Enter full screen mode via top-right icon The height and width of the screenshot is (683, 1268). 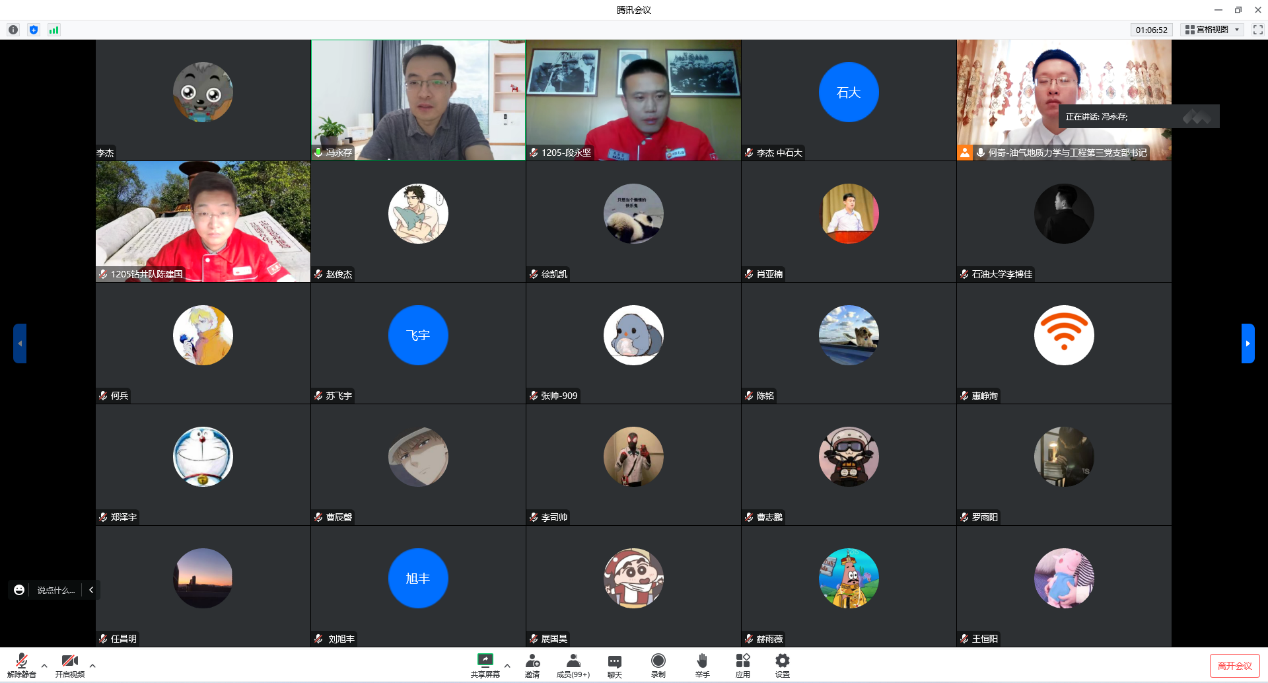point(1258,30)
